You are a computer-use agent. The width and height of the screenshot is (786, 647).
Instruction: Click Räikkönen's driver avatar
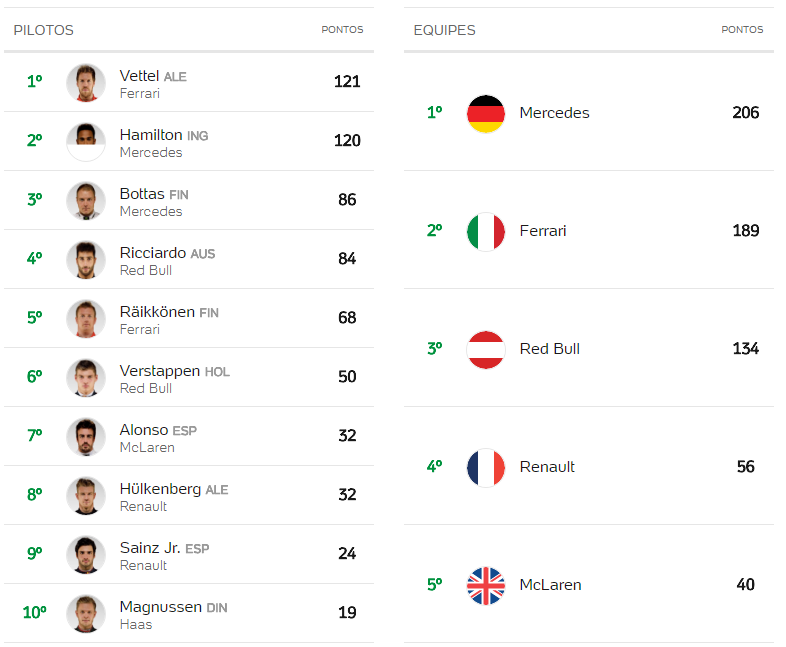86,319
